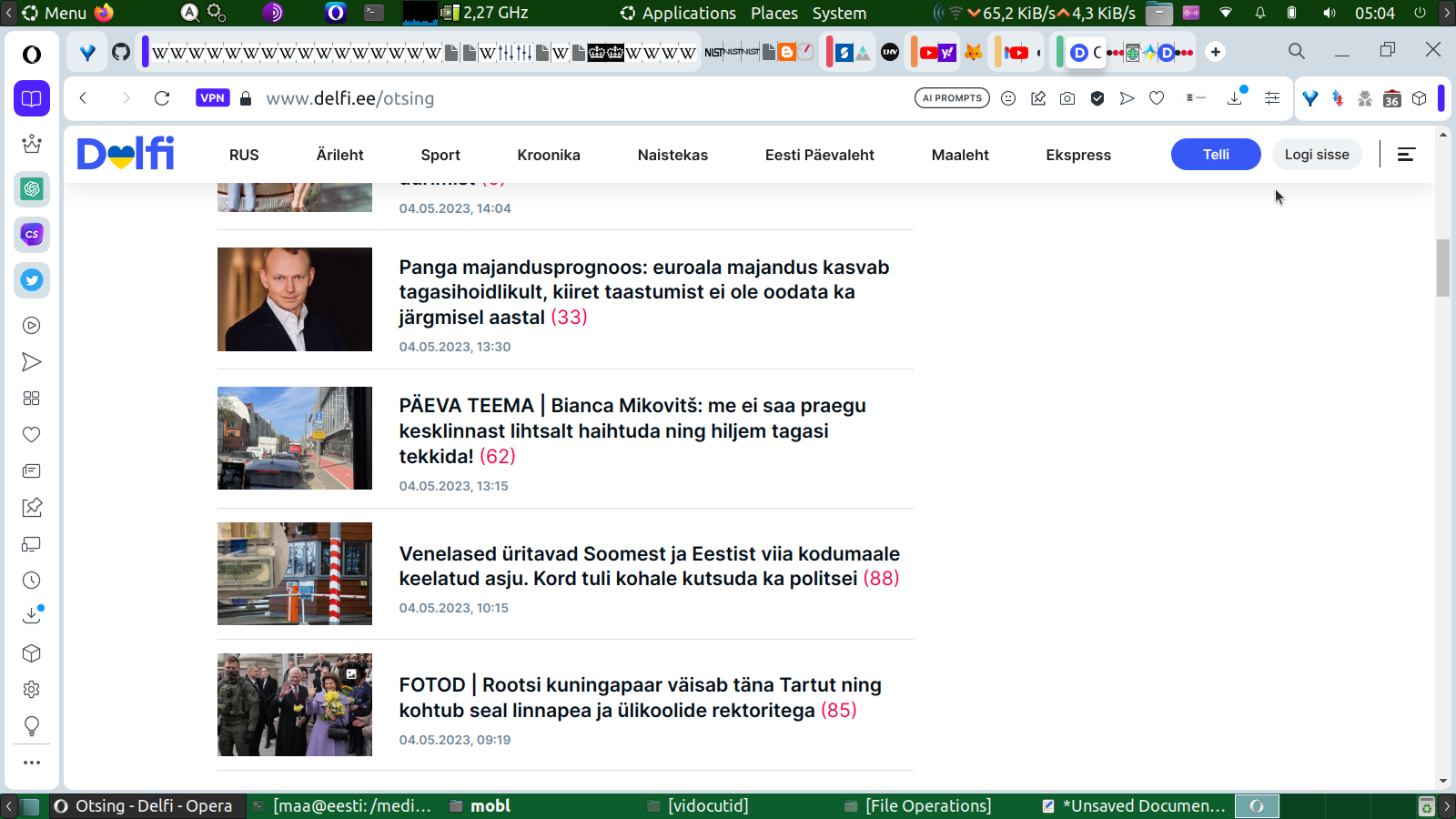This screenshot has width=1456, height=819.
Task: Open Opera Settings gear in sidebar
Action: pyautogui.click(x=32, y=690)
